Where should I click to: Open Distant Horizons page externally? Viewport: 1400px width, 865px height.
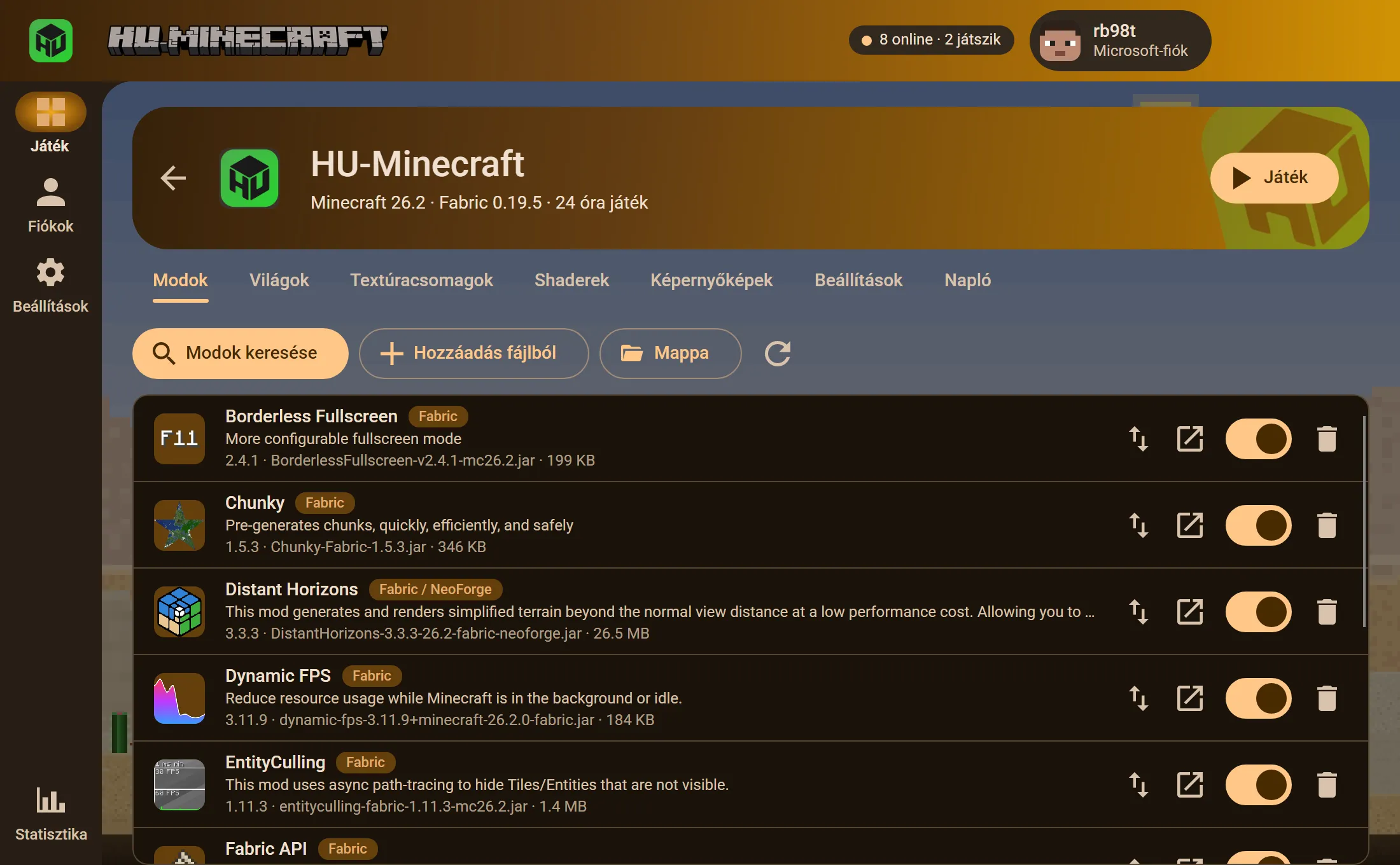1190,612
